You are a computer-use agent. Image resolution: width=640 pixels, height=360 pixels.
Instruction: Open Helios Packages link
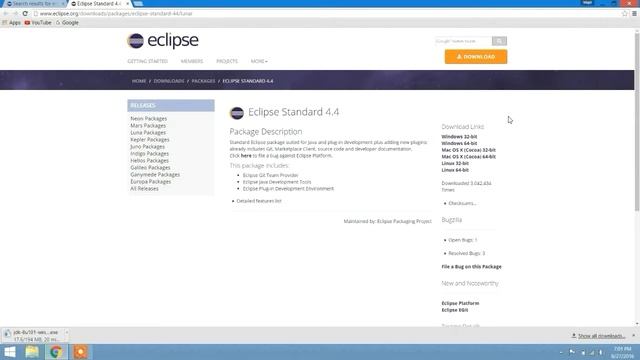click(149, 160)
